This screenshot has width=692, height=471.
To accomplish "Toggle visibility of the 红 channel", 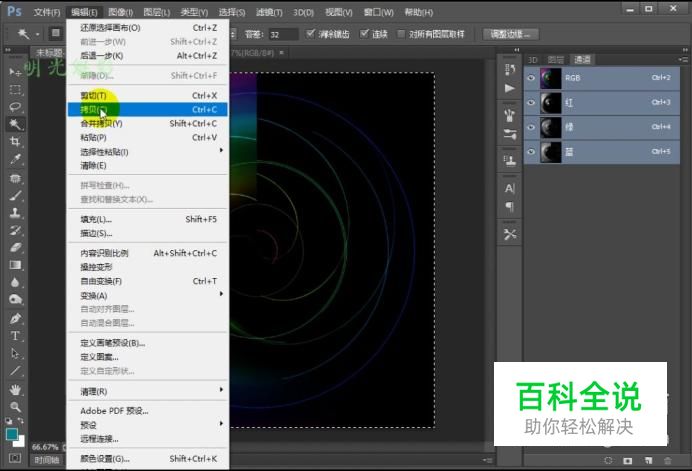I will coord(531,102).
